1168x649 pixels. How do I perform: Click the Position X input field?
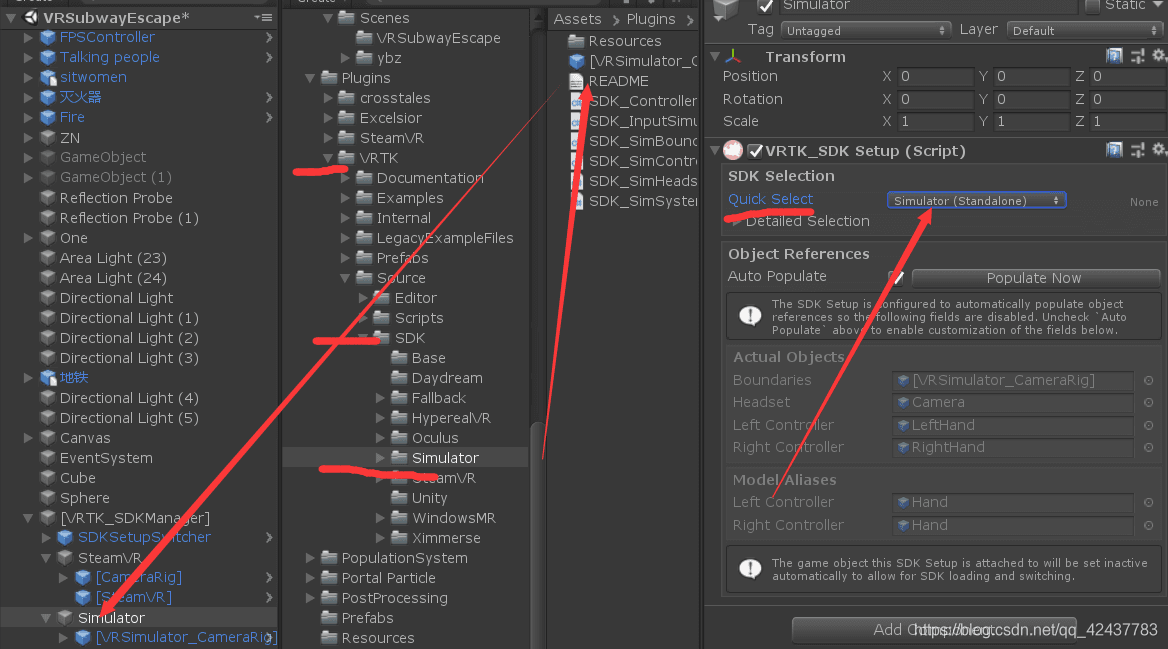click(x=935, y=77)
